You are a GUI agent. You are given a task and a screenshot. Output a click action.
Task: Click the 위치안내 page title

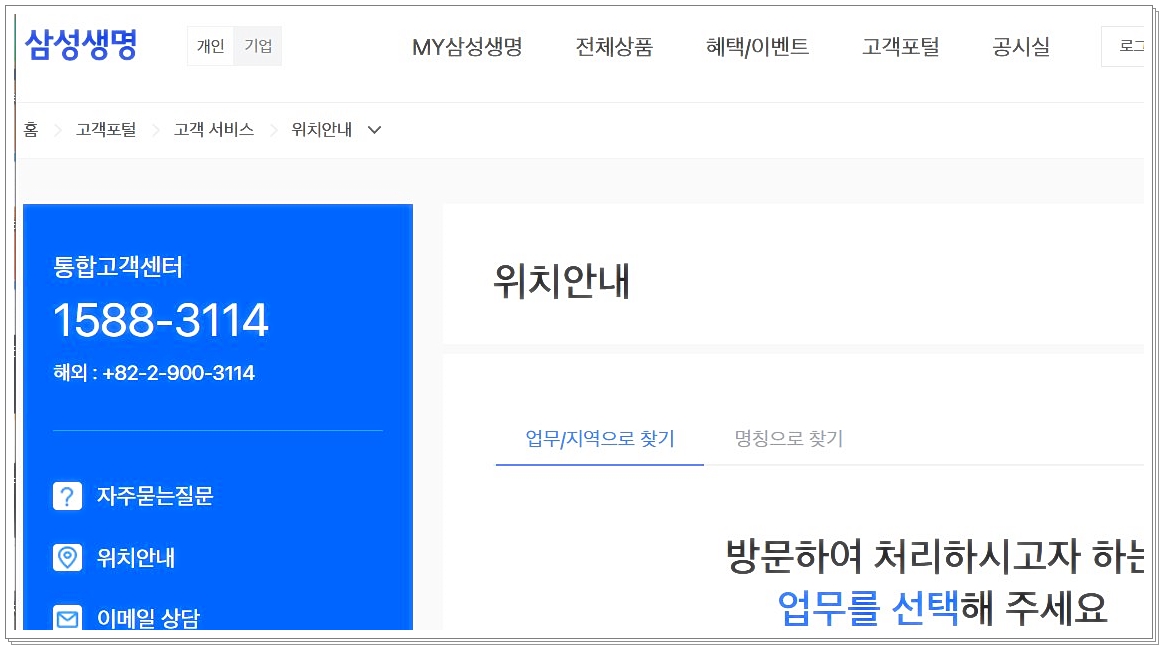pos(562,281)
